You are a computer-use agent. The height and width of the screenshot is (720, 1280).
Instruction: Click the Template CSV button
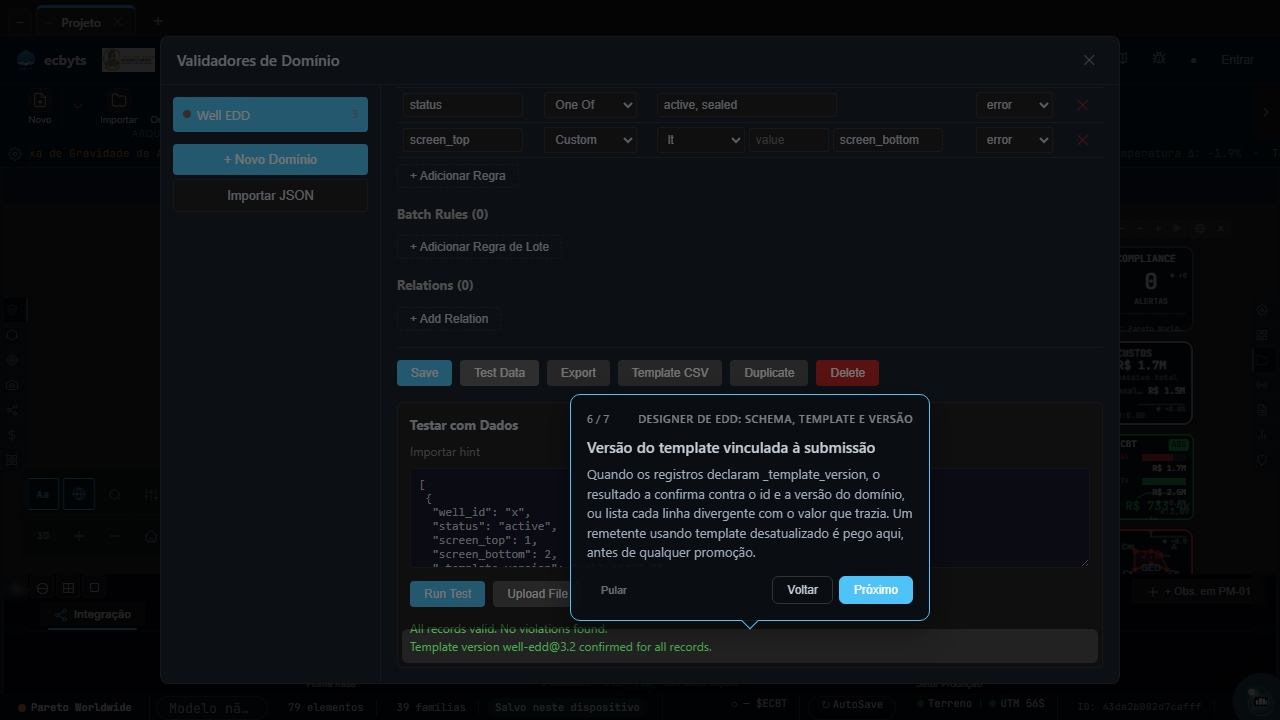[x=670, y=373]
